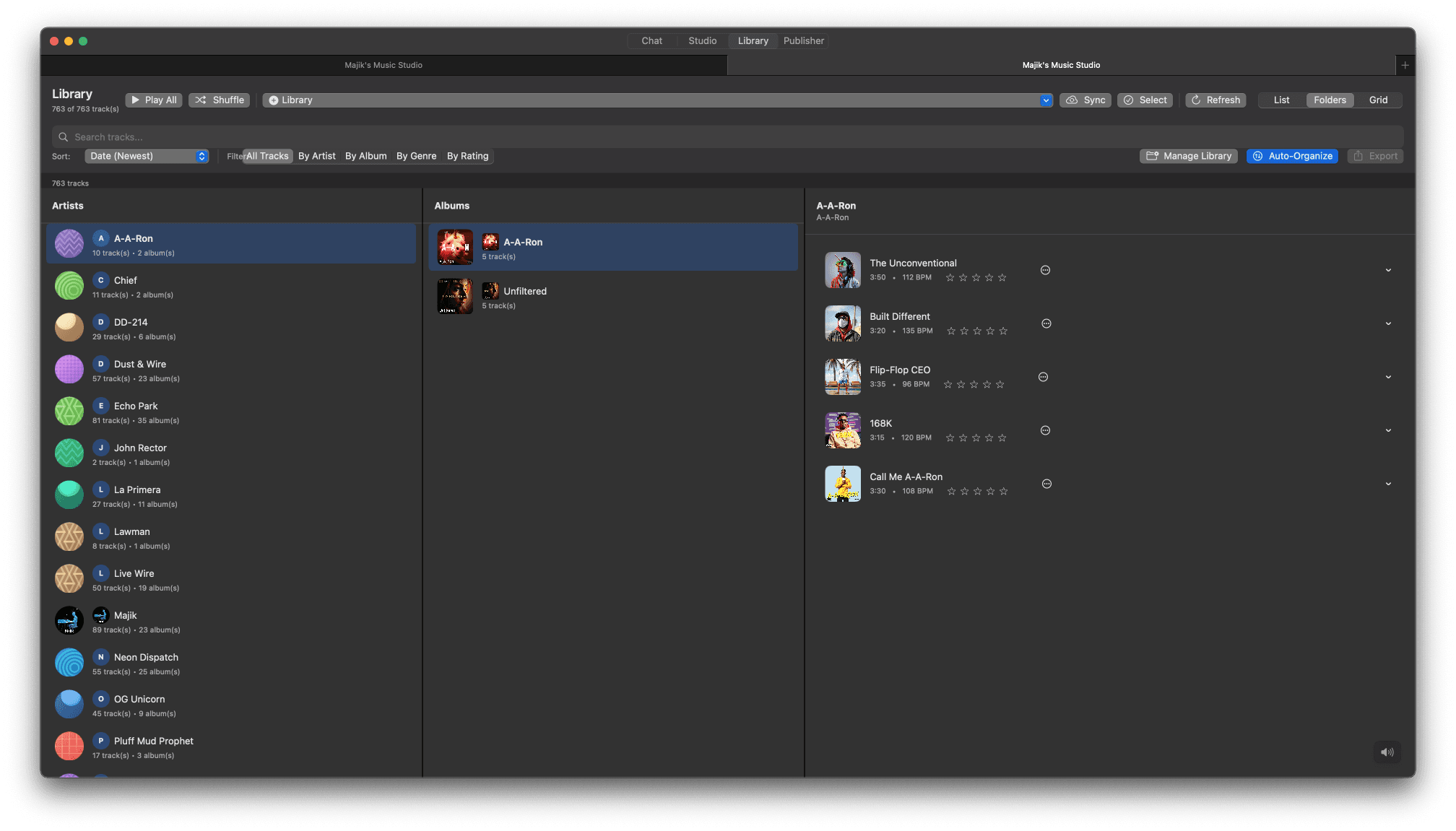Rate The Unconventional one star
The height and width of the screenshot is (831, 1456).
point(950,277)
